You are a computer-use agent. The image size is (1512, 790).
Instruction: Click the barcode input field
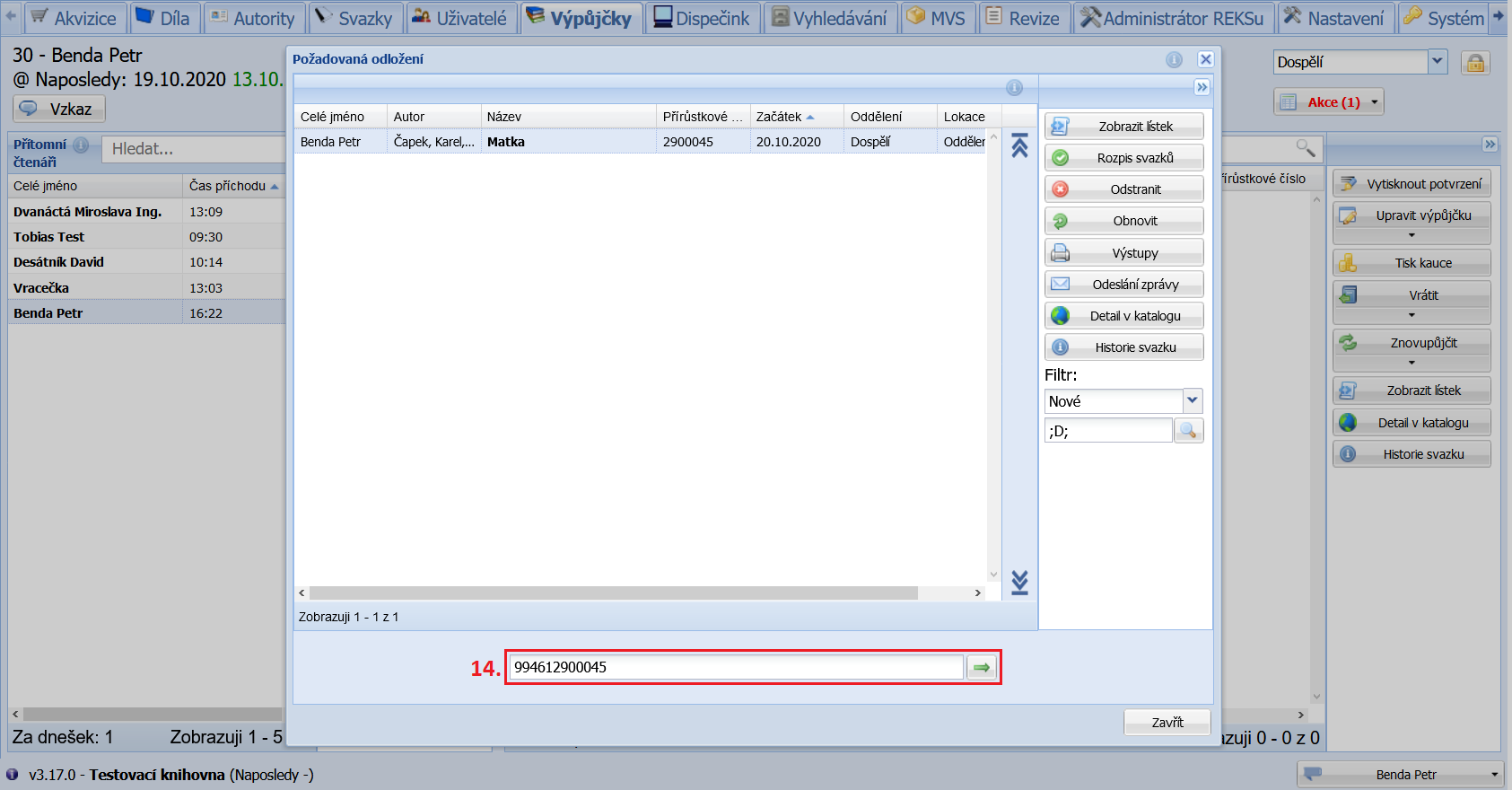click(x=736, y=667)
